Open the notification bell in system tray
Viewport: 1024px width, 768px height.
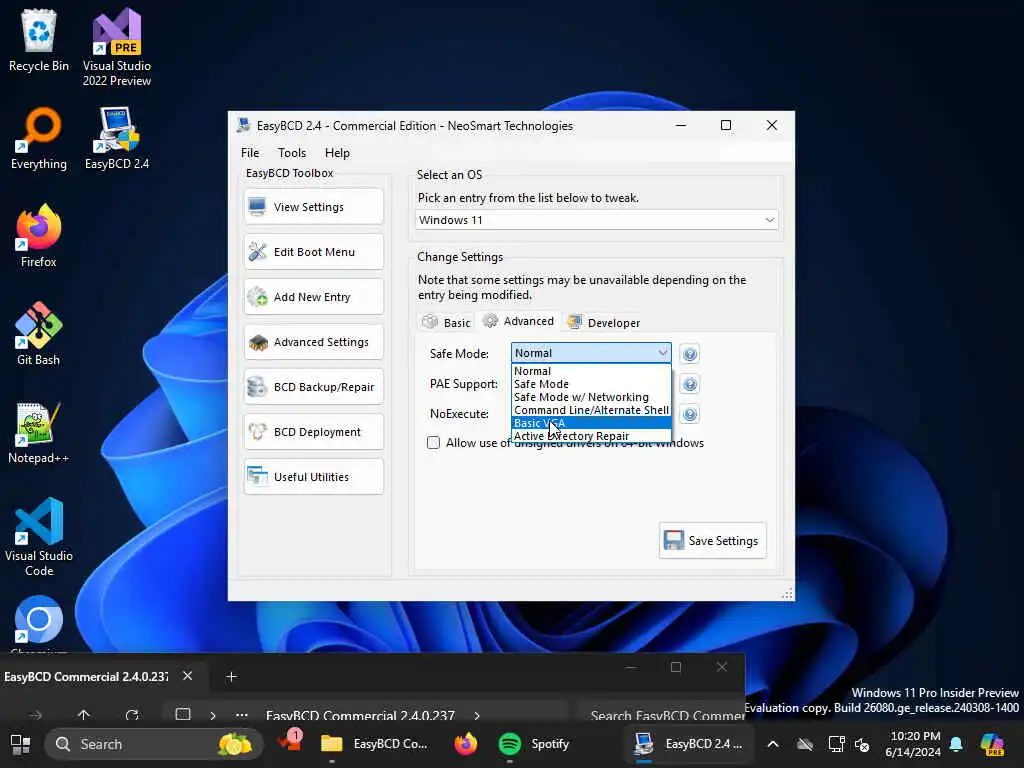coord(956,744)
